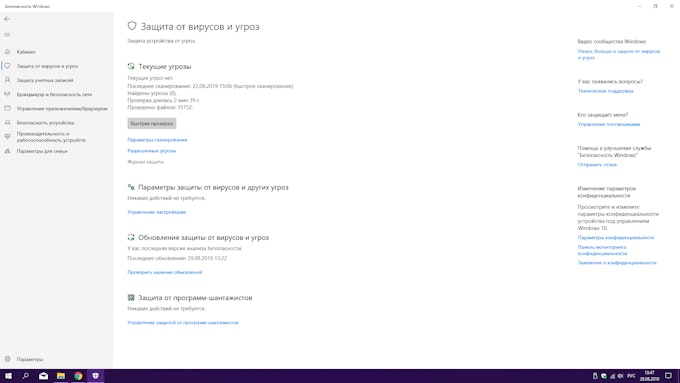
Task: Open Заявление о конфиденциальности link
Action: pos(617,263)
